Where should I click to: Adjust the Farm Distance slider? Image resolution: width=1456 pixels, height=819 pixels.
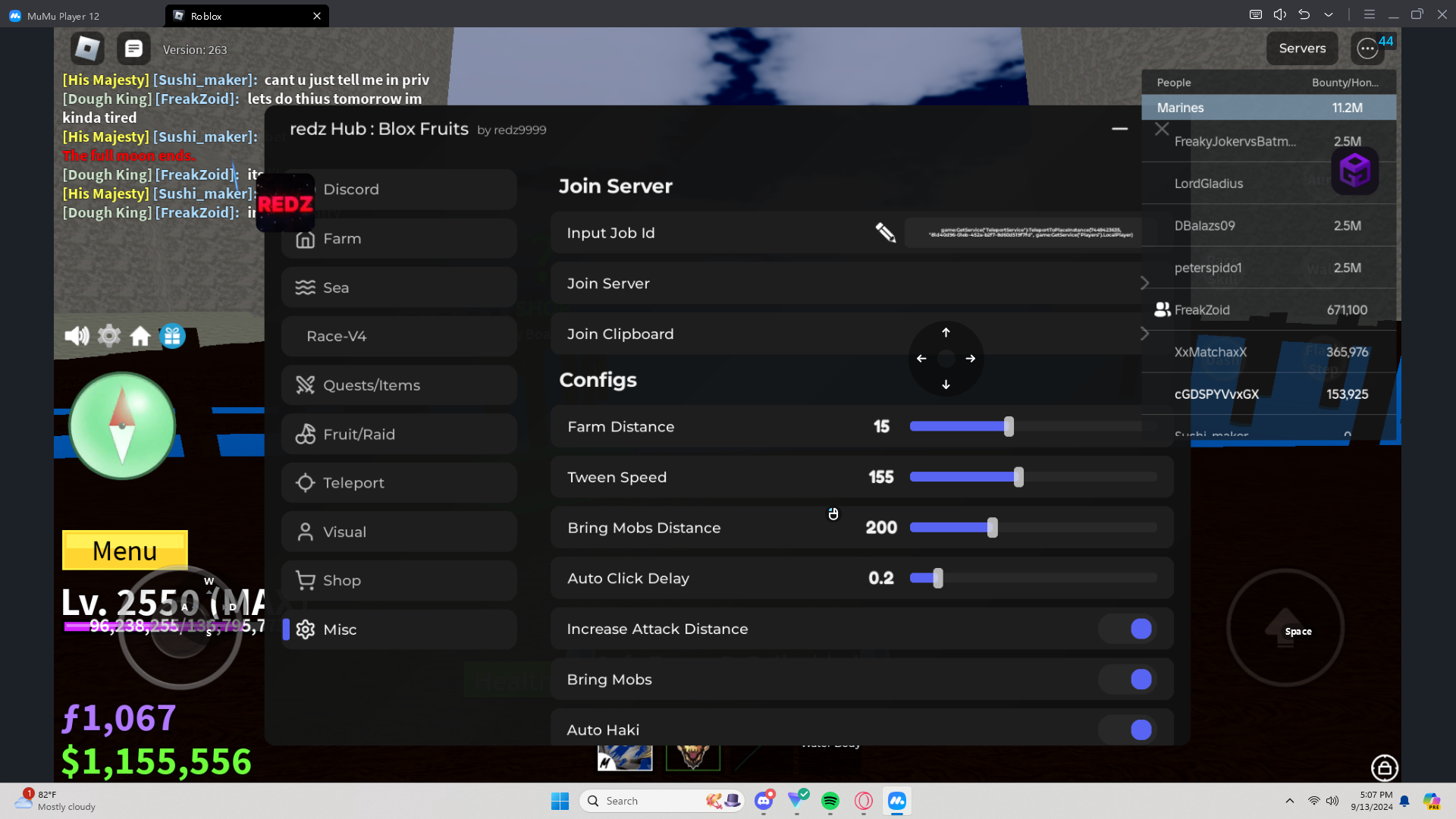click(1033, 427)
